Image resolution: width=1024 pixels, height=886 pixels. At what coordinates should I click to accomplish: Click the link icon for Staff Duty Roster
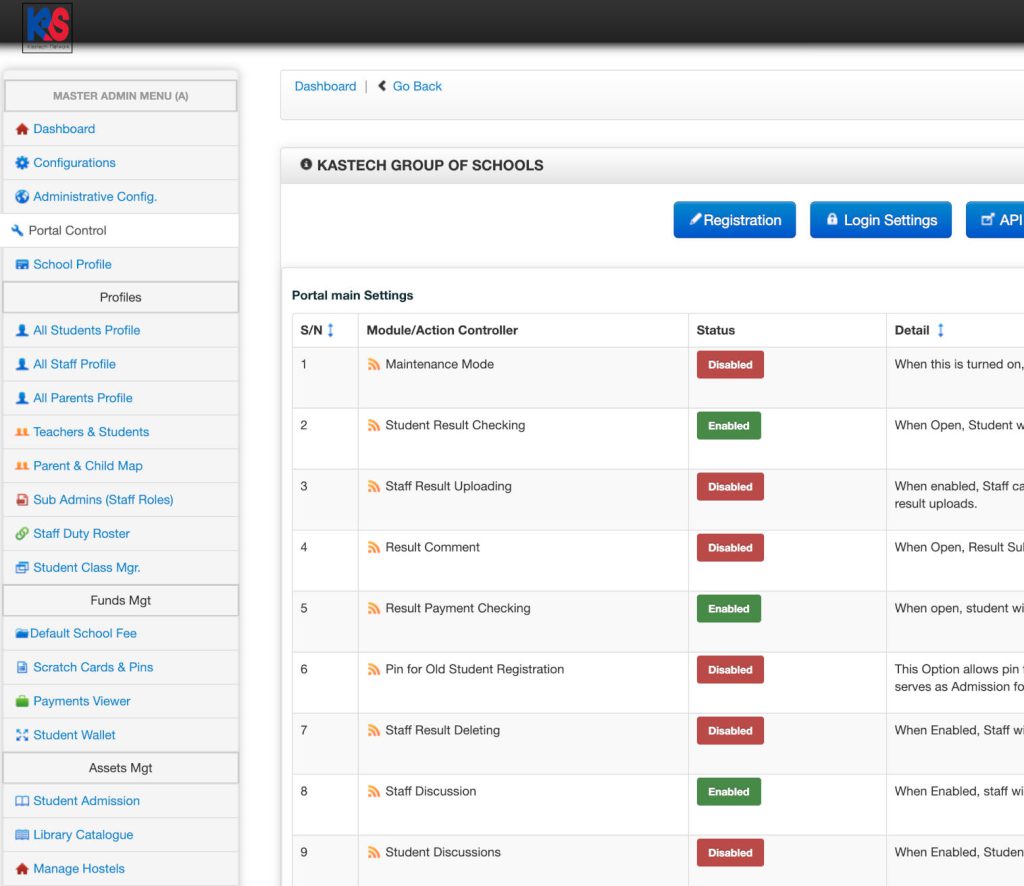(x=22, y=534)
